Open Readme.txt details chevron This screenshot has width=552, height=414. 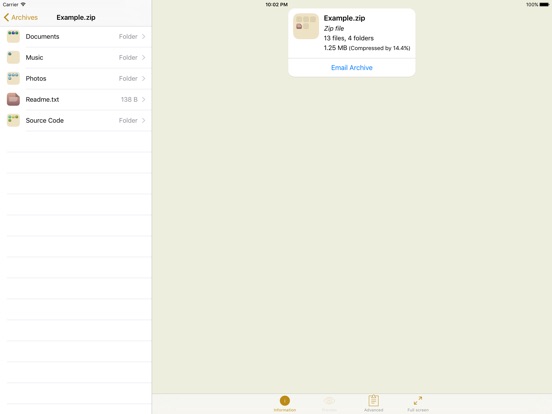click(x=144, y=99)
